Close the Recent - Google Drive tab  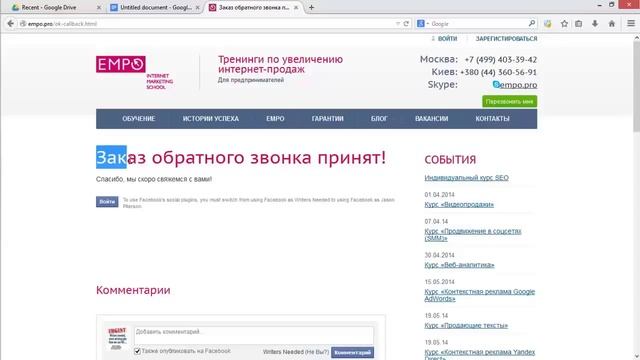[x=99, y=7]
